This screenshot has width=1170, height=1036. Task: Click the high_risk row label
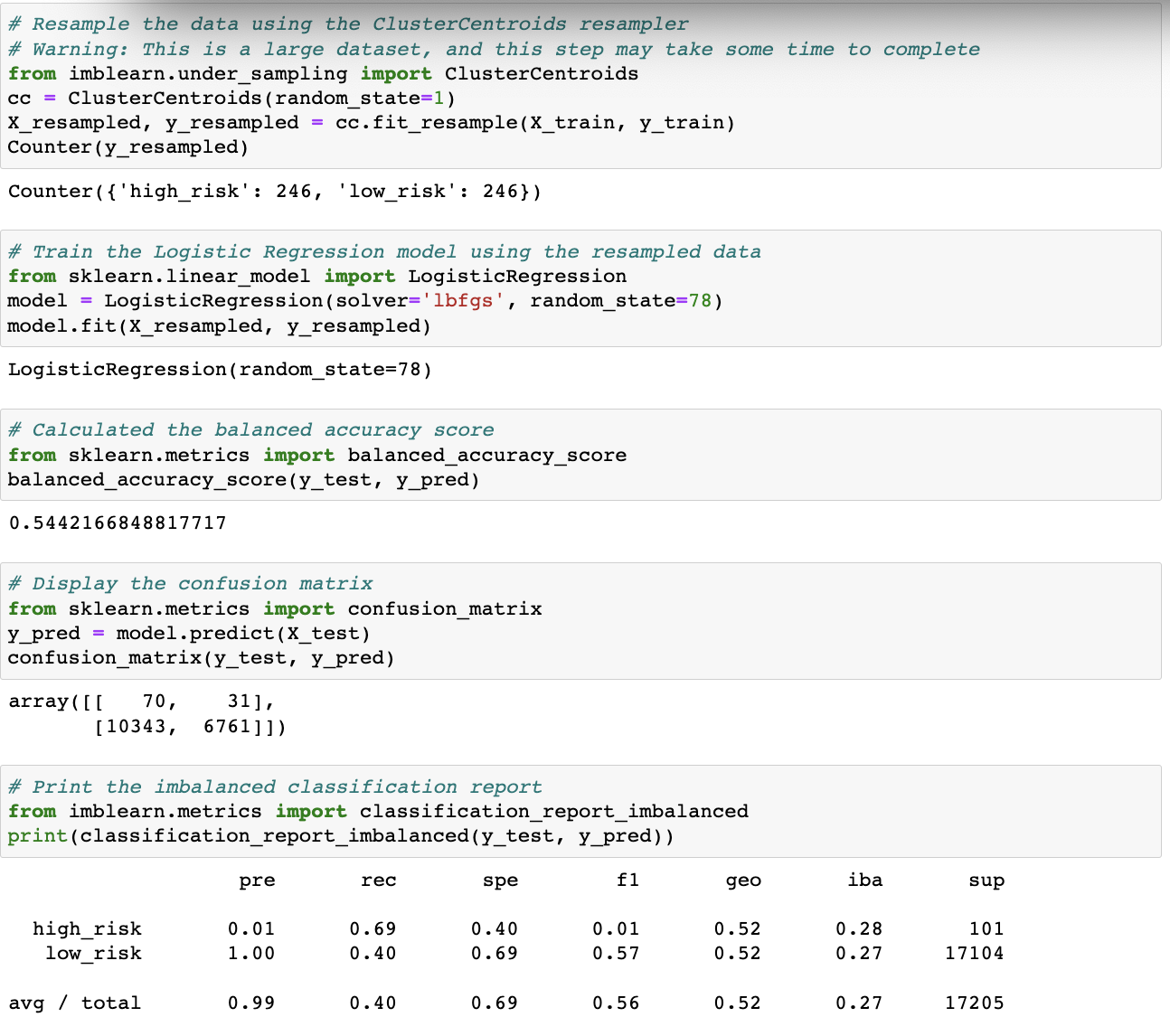[x=87, y=928]
